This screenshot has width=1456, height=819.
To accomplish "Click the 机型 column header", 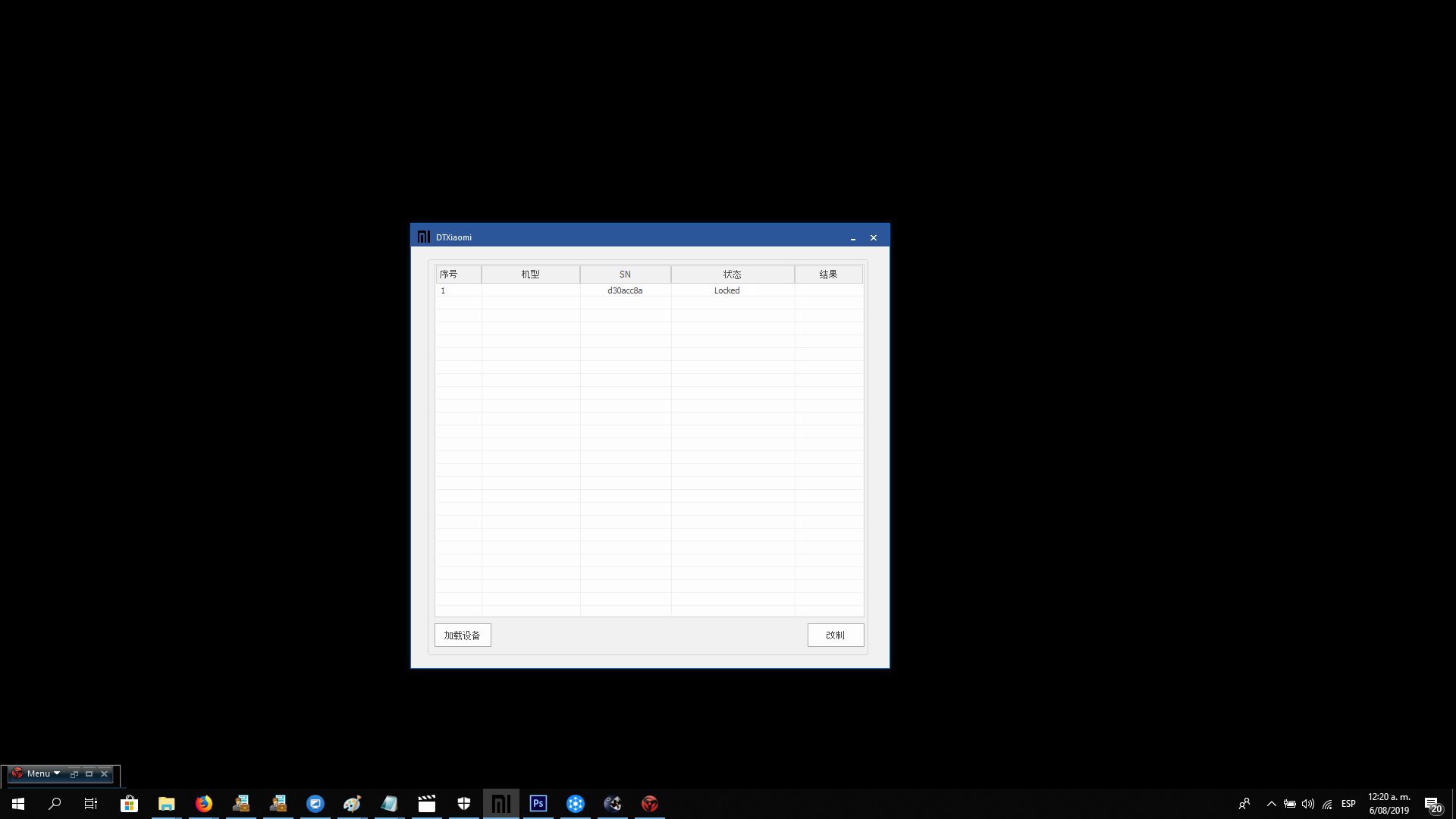I will coord(531,275).
